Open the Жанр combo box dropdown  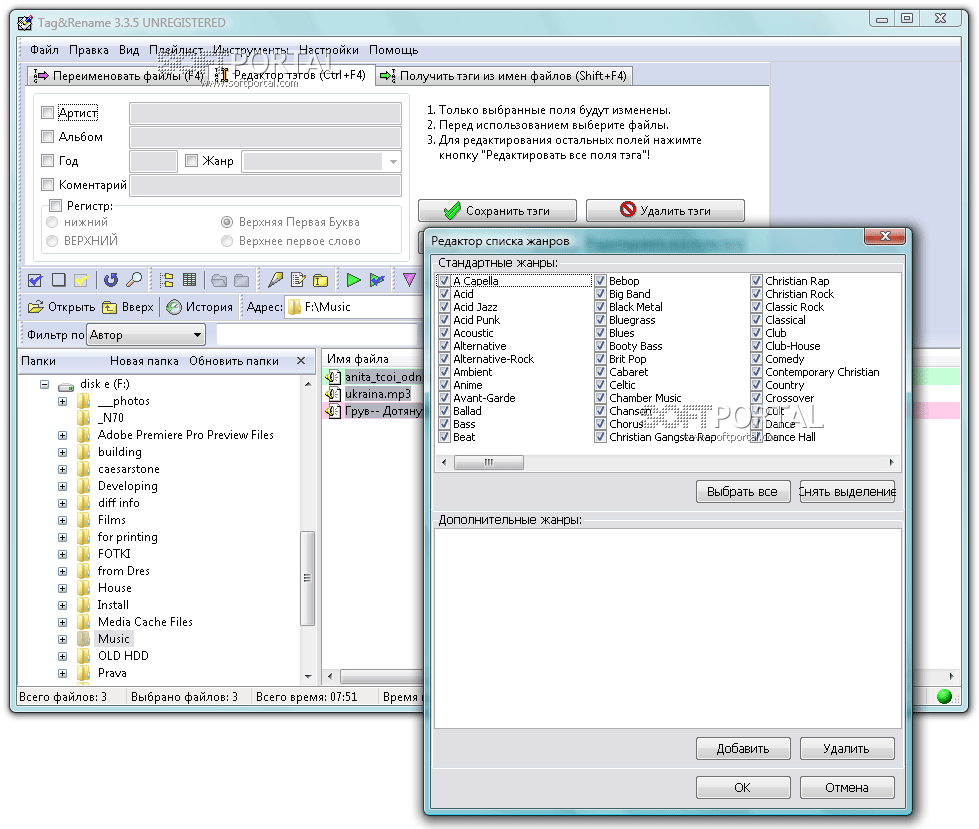393,161
